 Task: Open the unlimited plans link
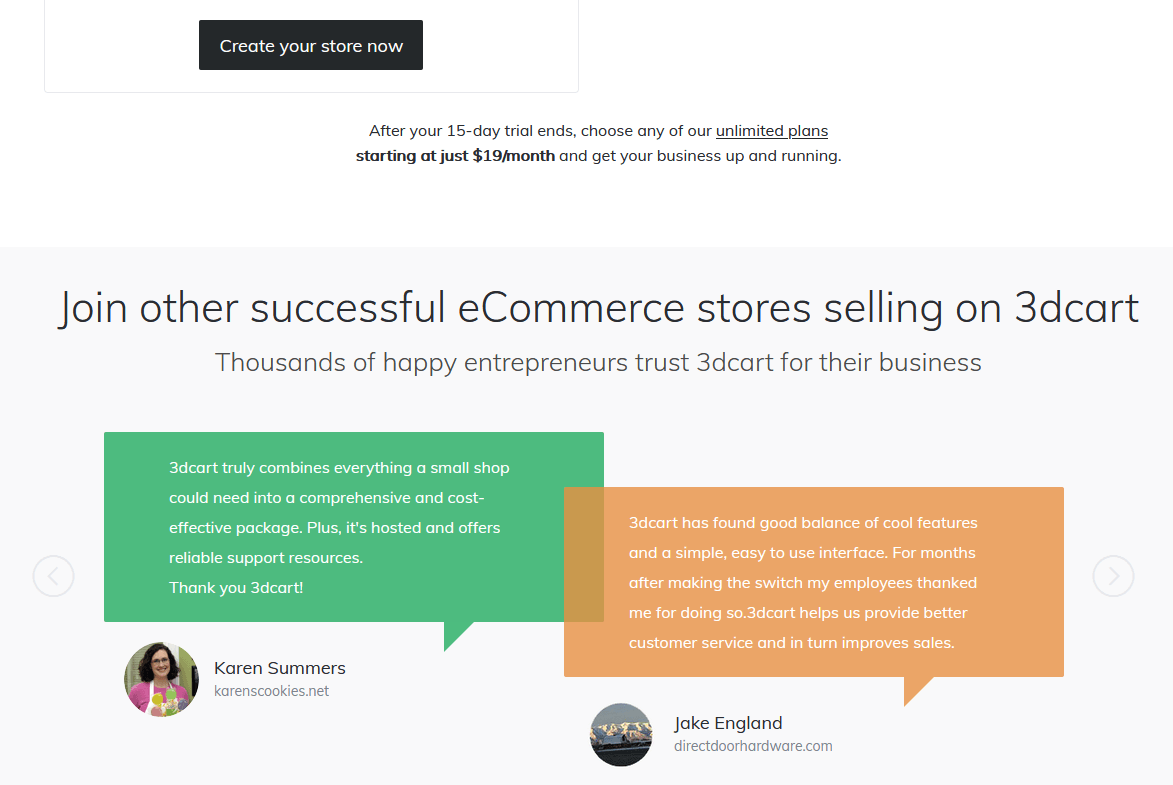pyautogui.click(x=772, y=131)
